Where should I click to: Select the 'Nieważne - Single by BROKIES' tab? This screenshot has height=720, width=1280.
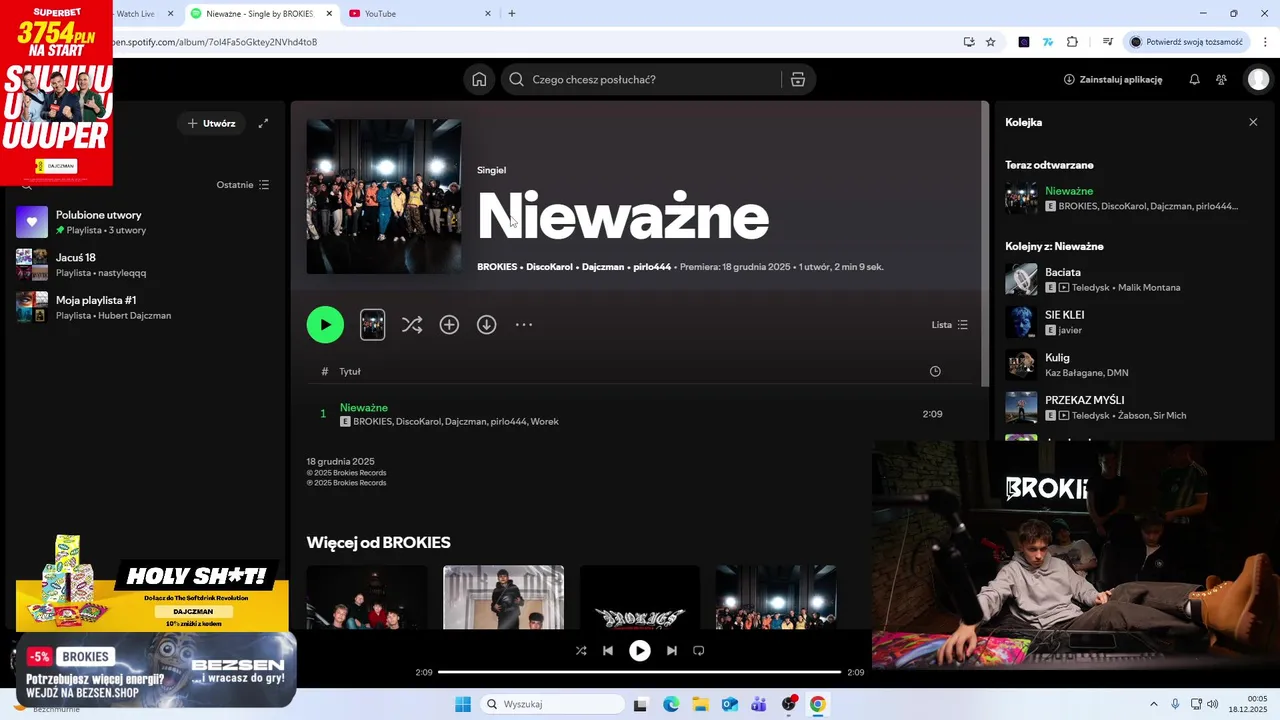click(260, 14)
